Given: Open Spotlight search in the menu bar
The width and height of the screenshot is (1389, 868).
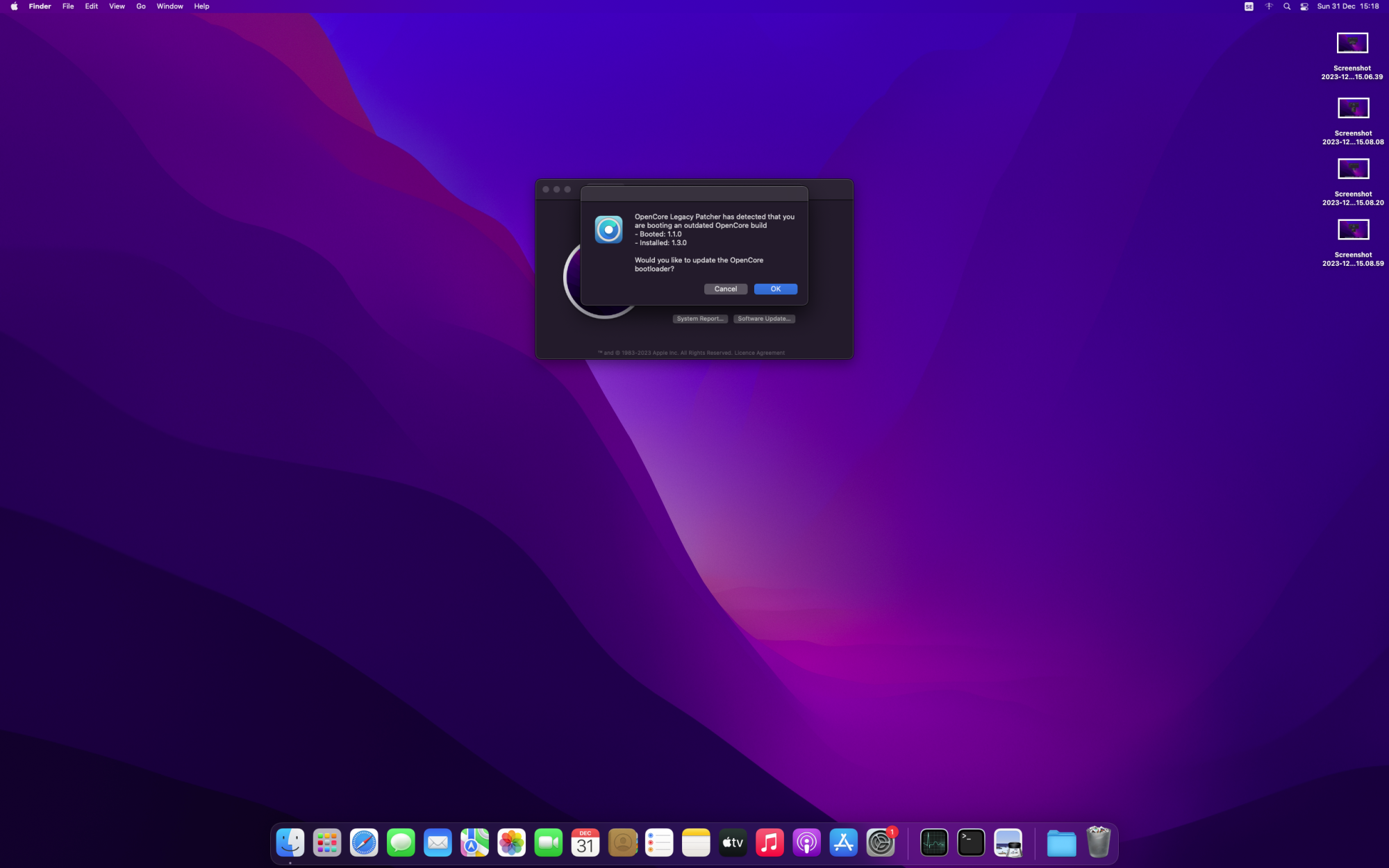Looking at the screenshot, I should pyautogui.click(x=1286, y=6).
